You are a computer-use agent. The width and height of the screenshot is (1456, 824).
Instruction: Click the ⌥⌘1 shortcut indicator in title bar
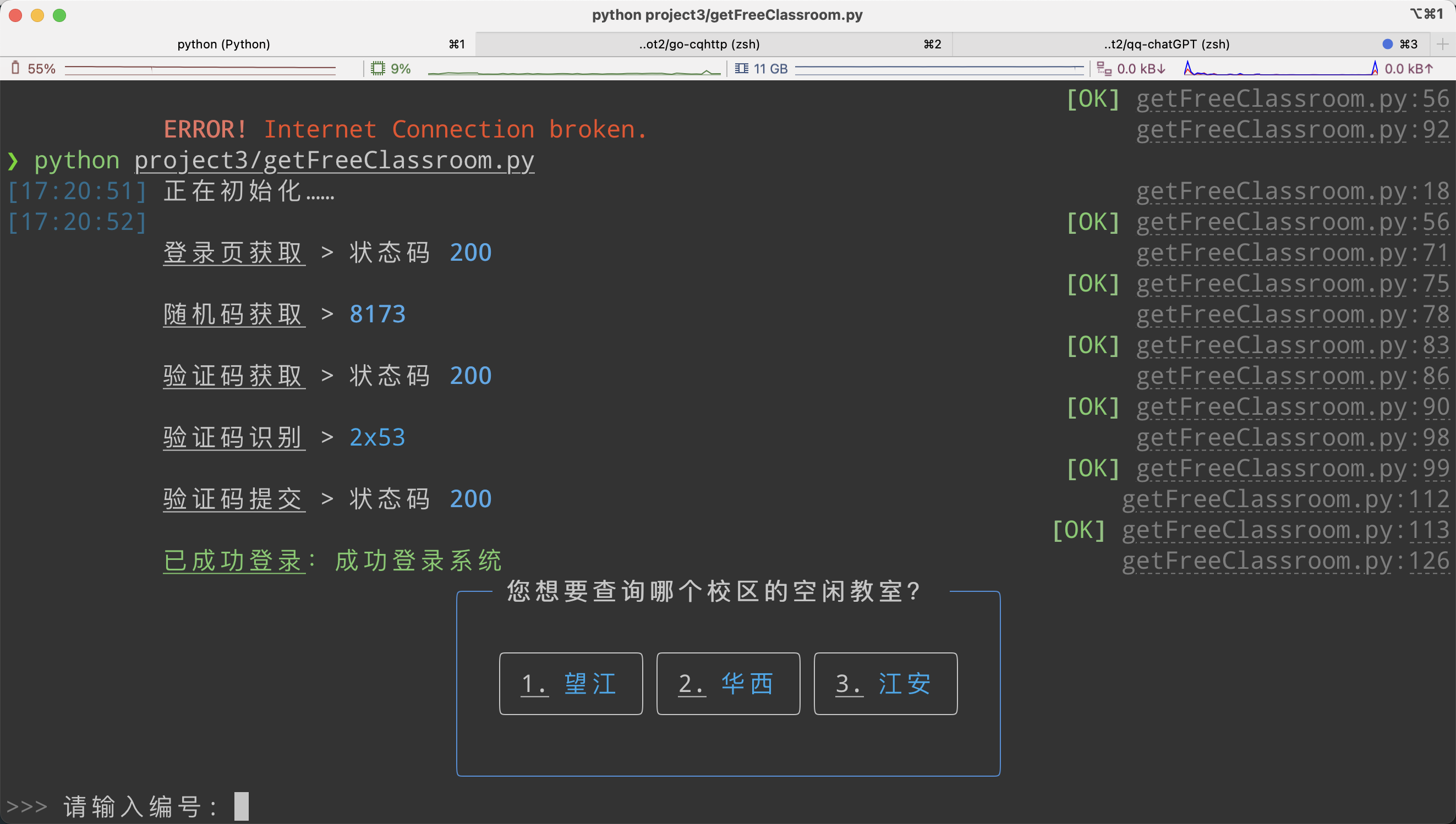(x=1427, y=14)
